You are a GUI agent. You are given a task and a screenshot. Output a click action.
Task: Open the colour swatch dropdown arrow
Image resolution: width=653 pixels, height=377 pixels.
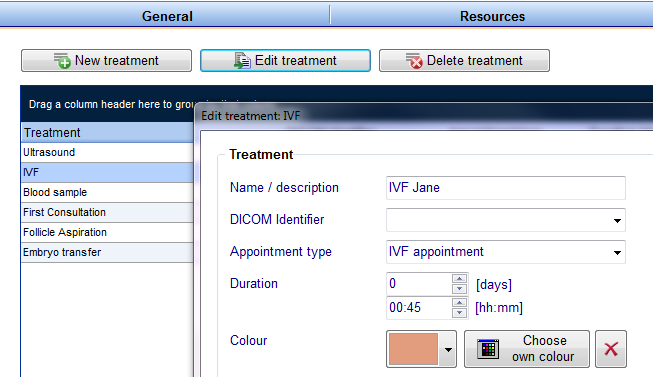point(448,350)
